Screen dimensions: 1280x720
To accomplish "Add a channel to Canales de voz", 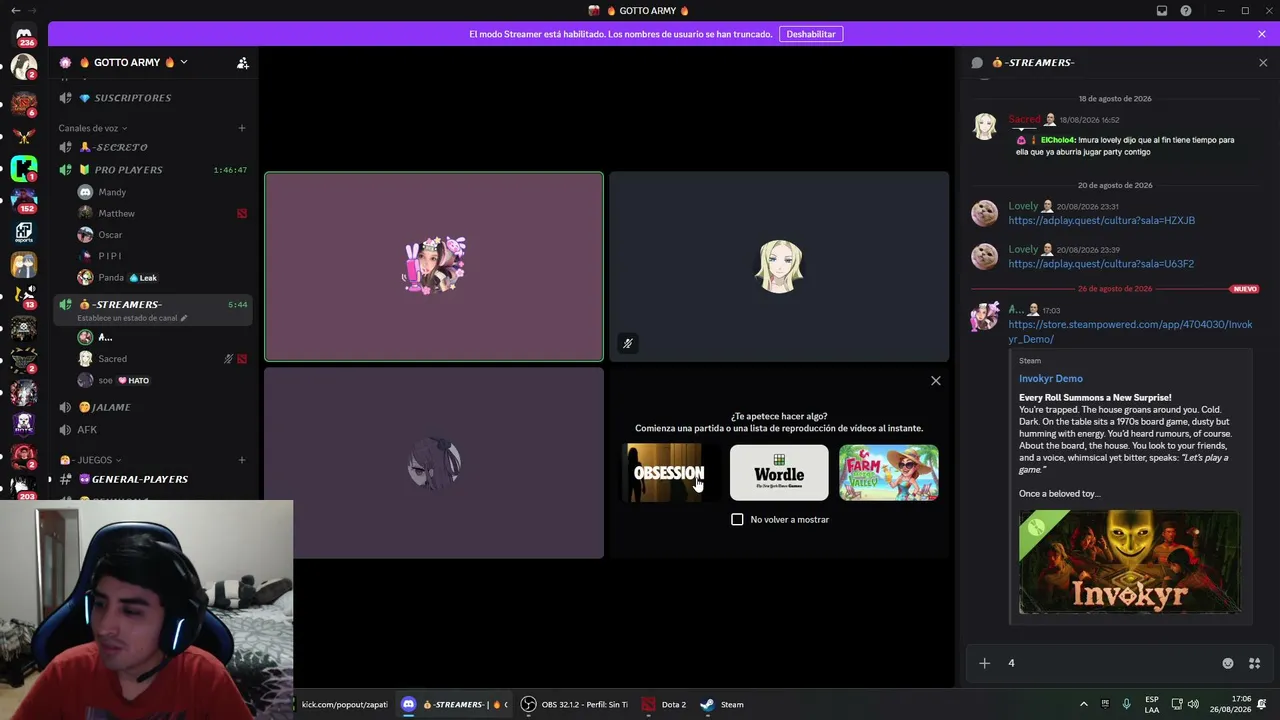I will tap(241, 128).
